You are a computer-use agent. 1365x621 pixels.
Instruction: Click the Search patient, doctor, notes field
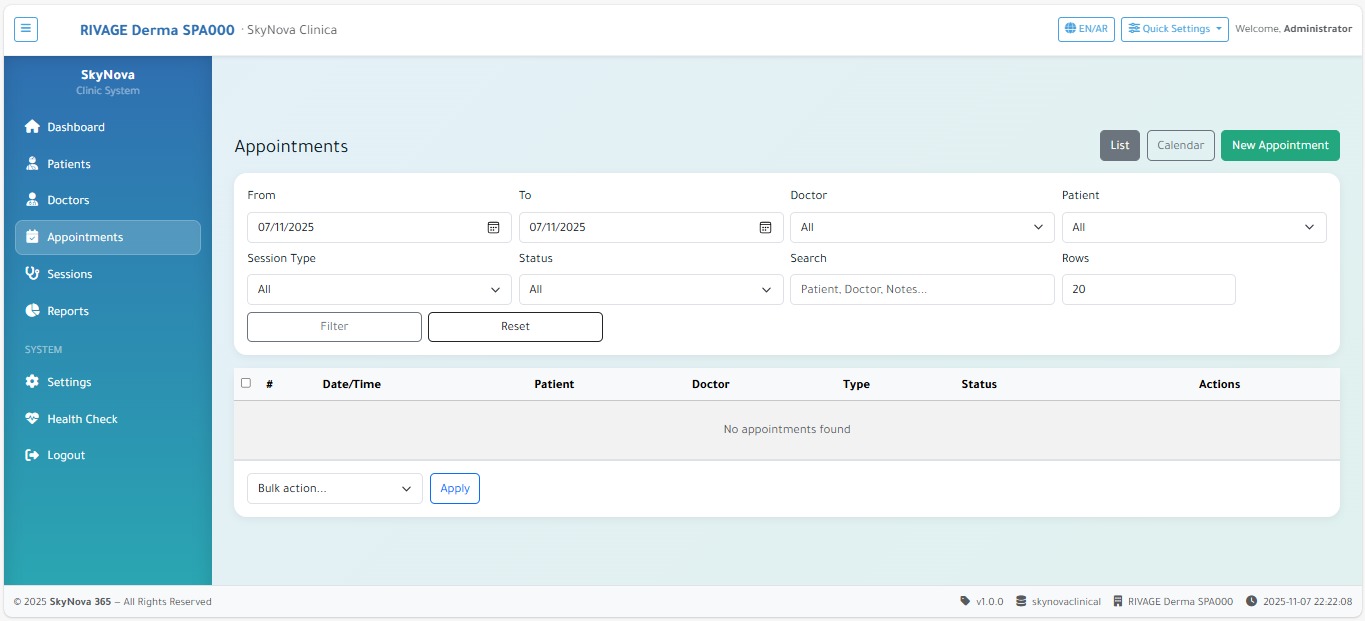point(921,289)
